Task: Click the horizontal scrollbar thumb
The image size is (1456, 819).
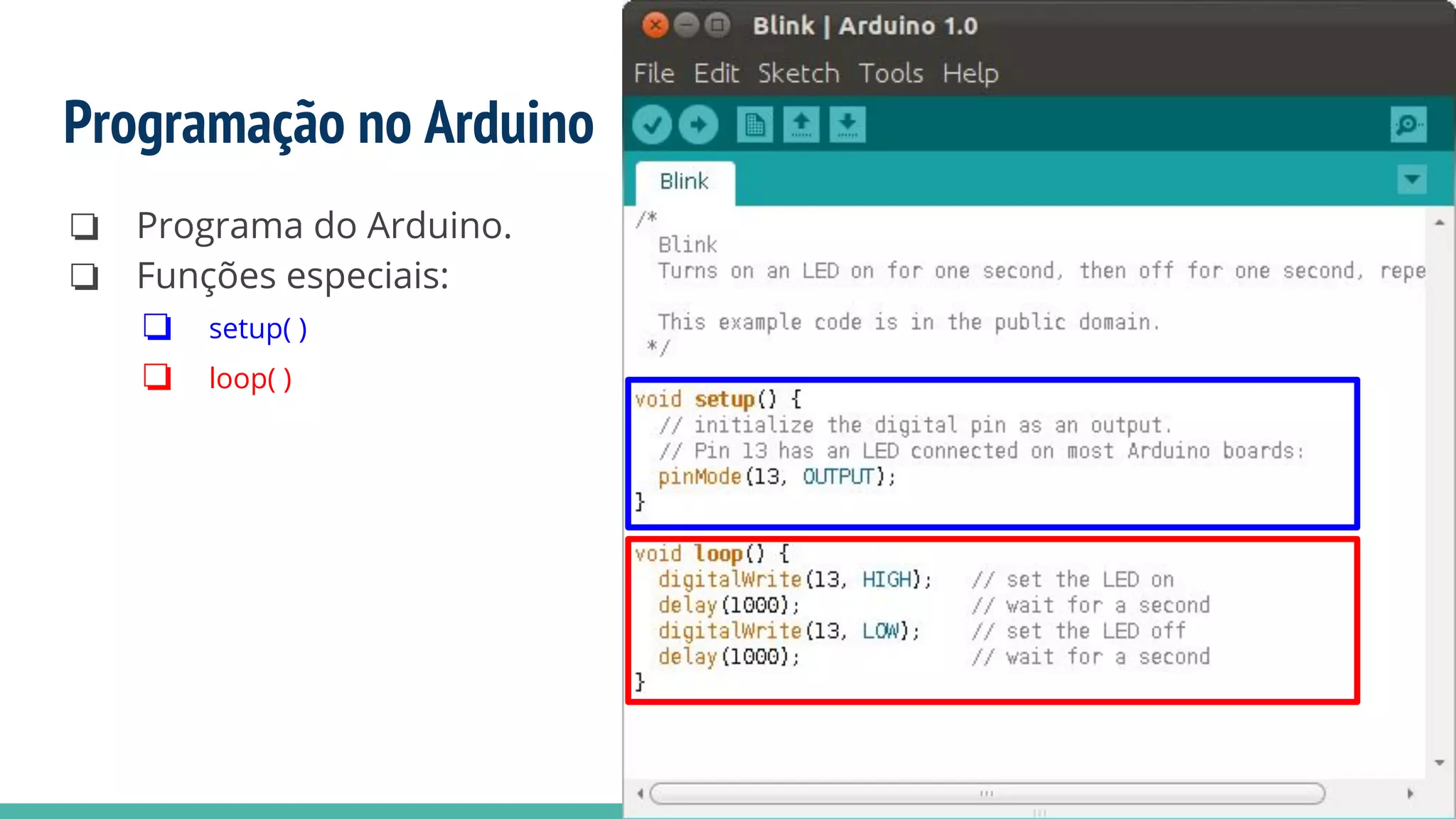Action: point(987,793)
